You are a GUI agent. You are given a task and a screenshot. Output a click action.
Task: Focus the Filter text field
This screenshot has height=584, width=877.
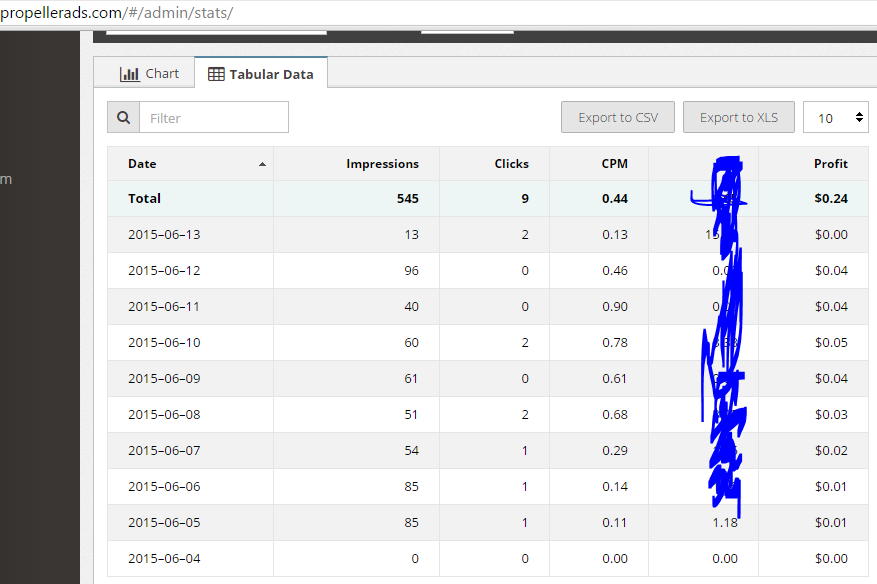pyautogui.click(x=213, y=118)
